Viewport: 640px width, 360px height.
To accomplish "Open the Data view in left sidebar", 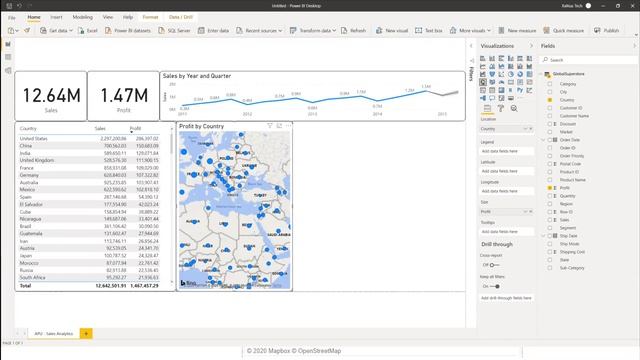I will point(8,57).
